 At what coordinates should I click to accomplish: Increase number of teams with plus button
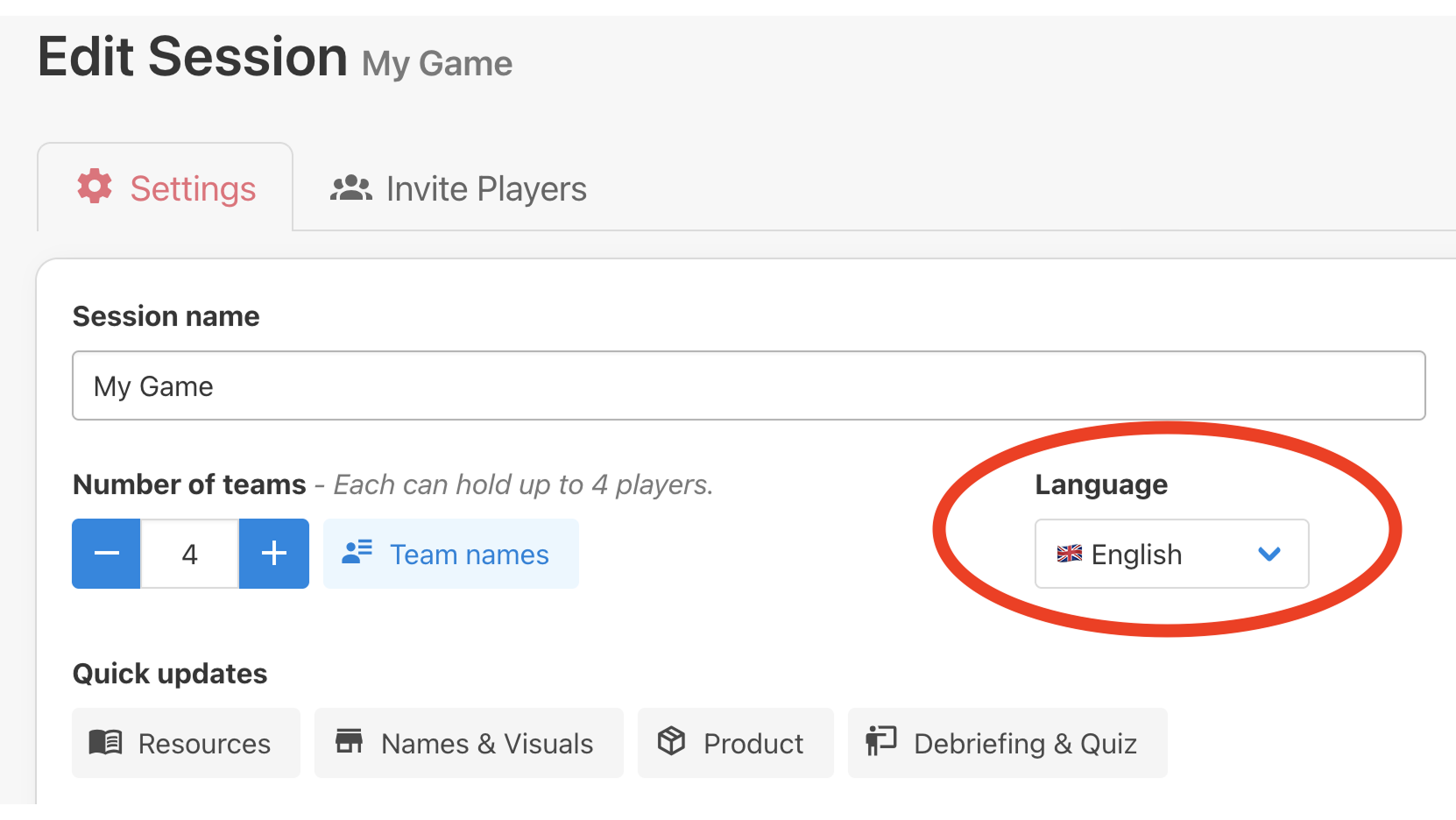tap(273, 554)
